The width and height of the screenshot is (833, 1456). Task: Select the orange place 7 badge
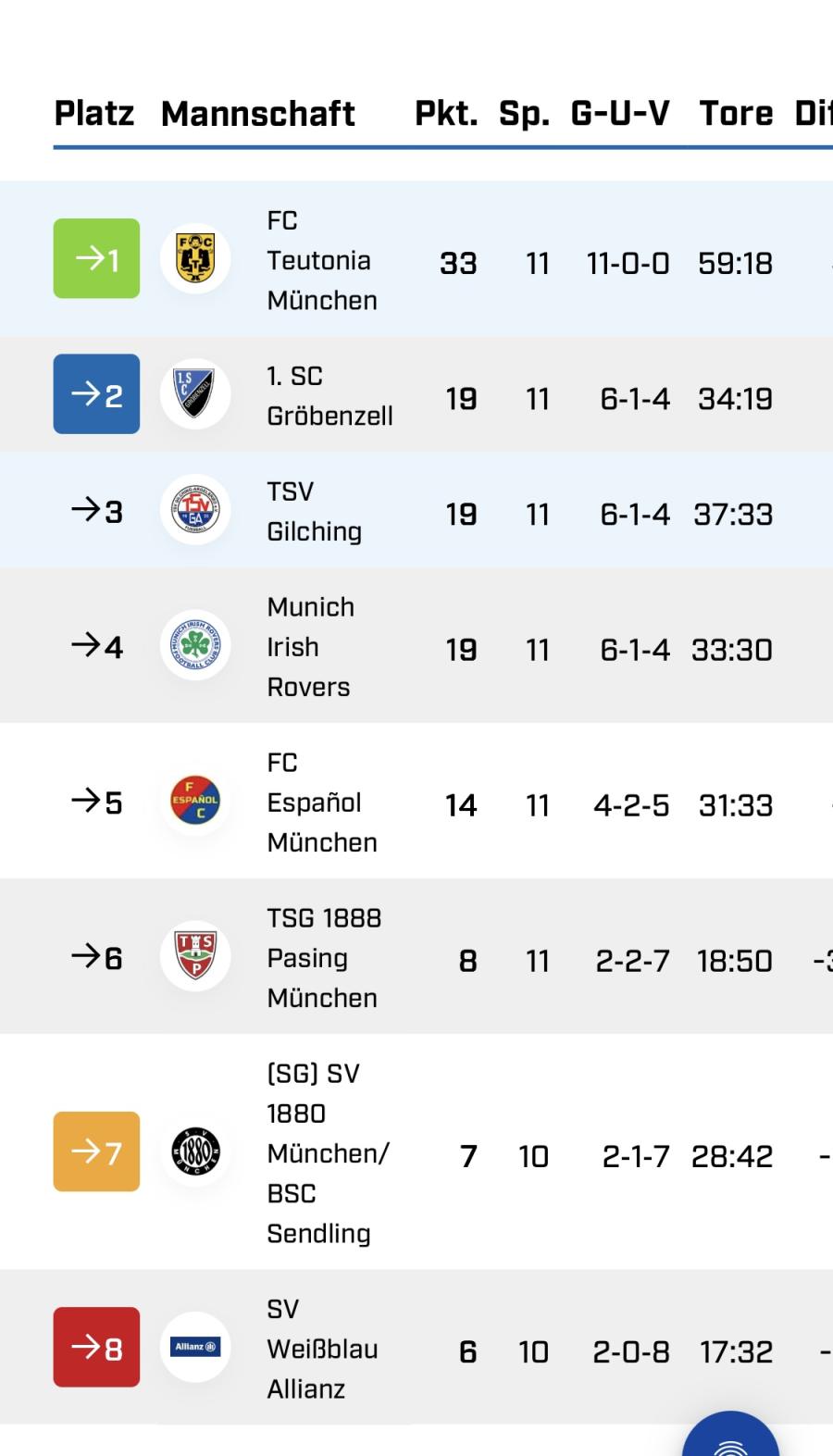pos(96,1151)
